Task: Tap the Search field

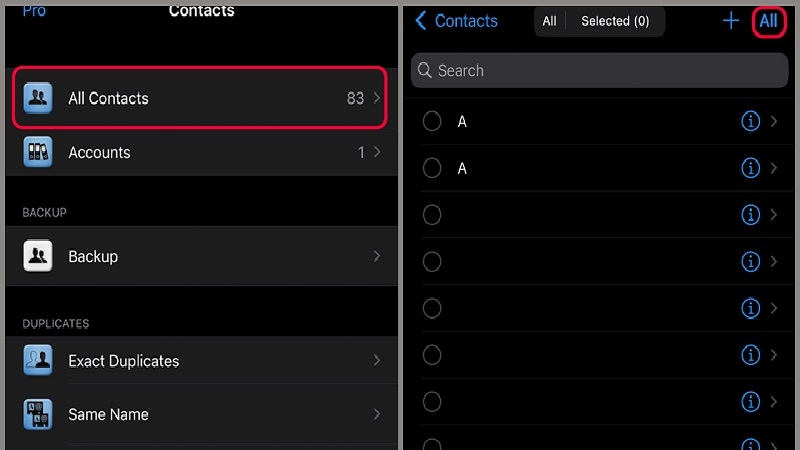Action: coord(600,71)
